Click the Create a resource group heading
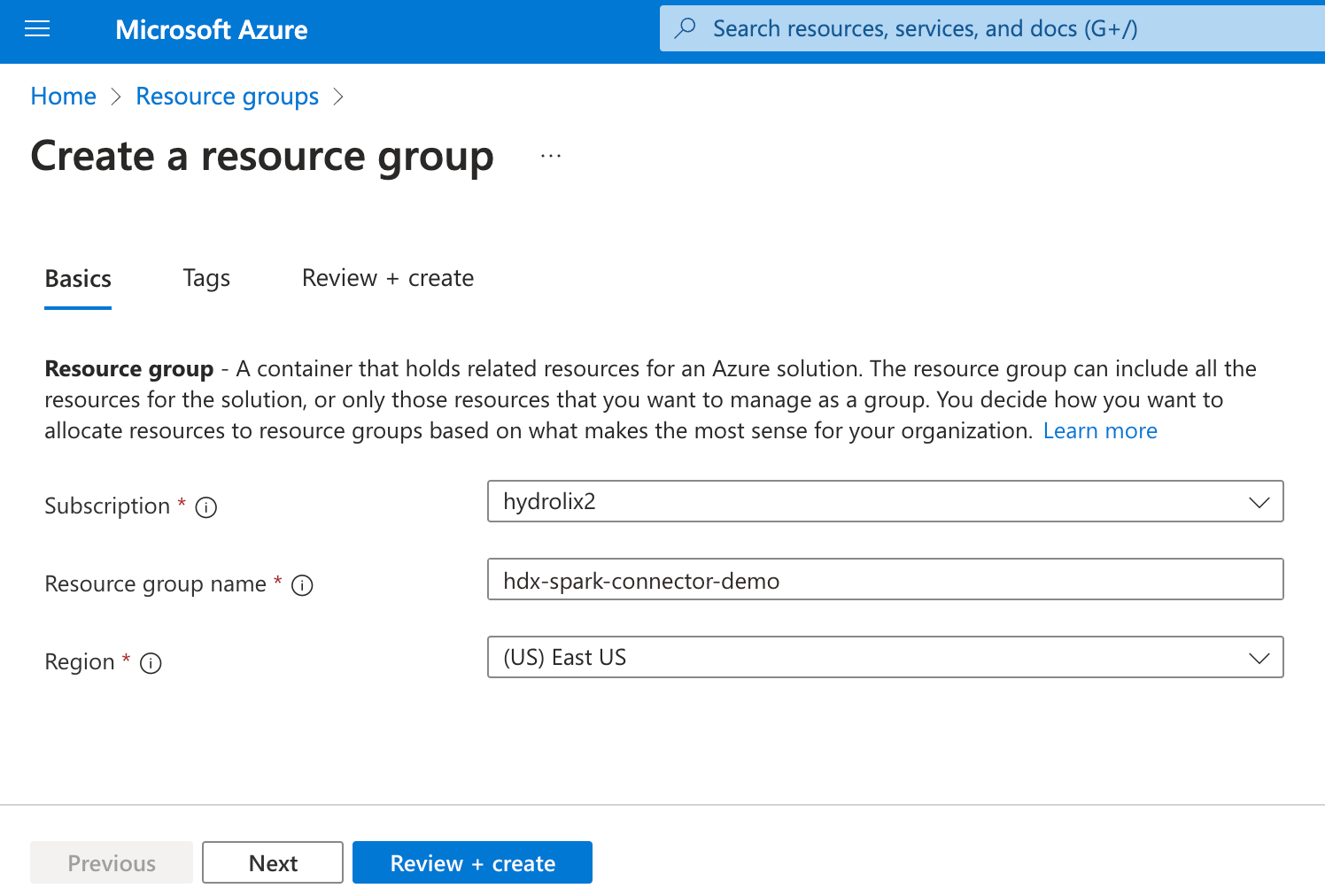This screenshot has height=896, width=1325. tap(262, 157)
